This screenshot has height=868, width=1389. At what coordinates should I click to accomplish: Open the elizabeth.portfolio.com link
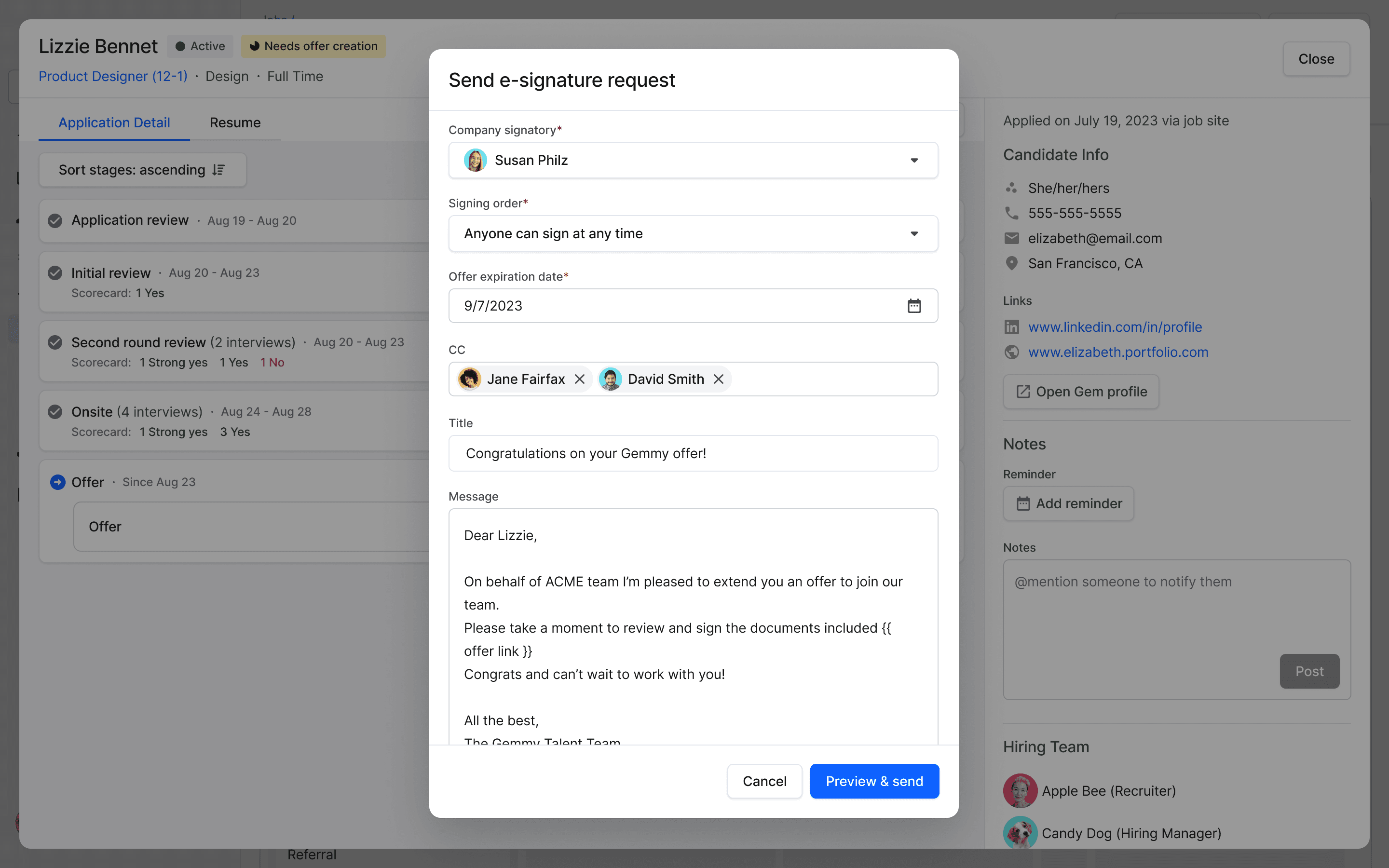(1117, 352)
